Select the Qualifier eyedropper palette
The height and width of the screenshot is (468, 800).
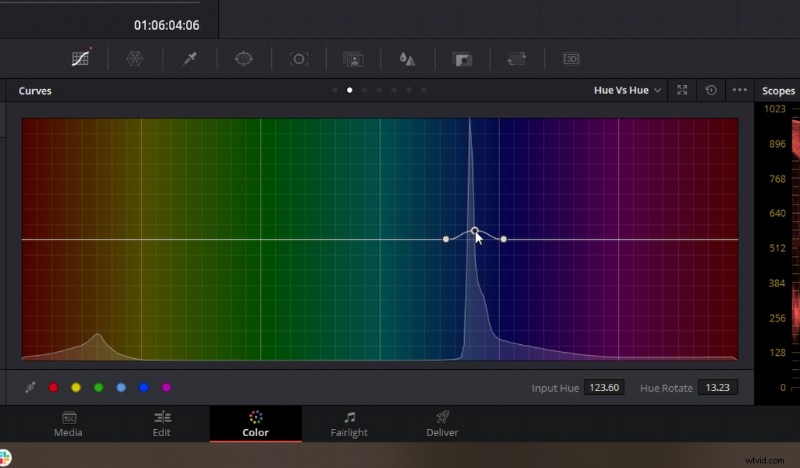coord(190,59)
